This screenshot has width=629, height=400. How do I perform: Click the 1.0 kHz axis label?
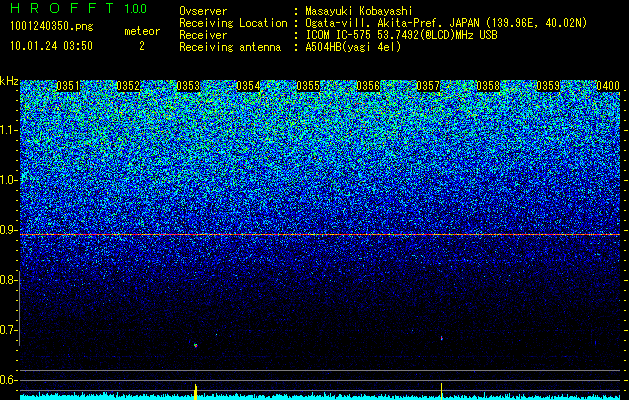pos(9,180)
